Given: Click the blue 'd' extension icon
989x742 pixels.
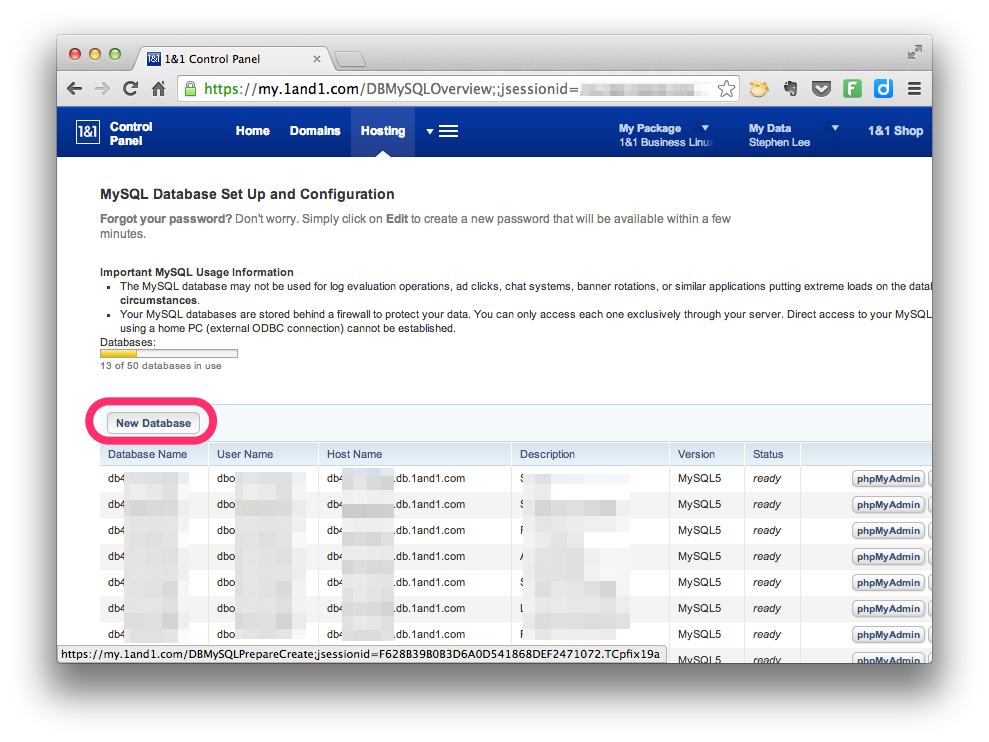Looking at the screenshot, I should pos(883,89).
